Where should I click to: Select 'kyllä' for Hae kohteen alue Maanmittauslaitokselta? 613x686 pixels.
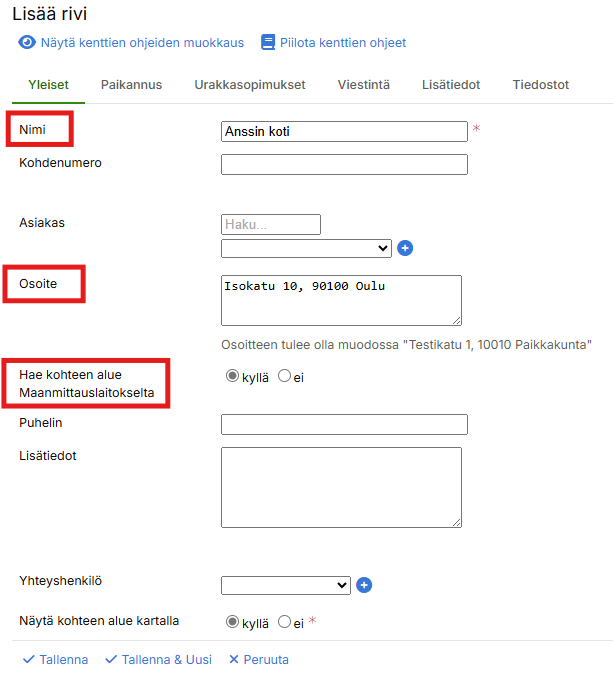click(x=233, y=377)
